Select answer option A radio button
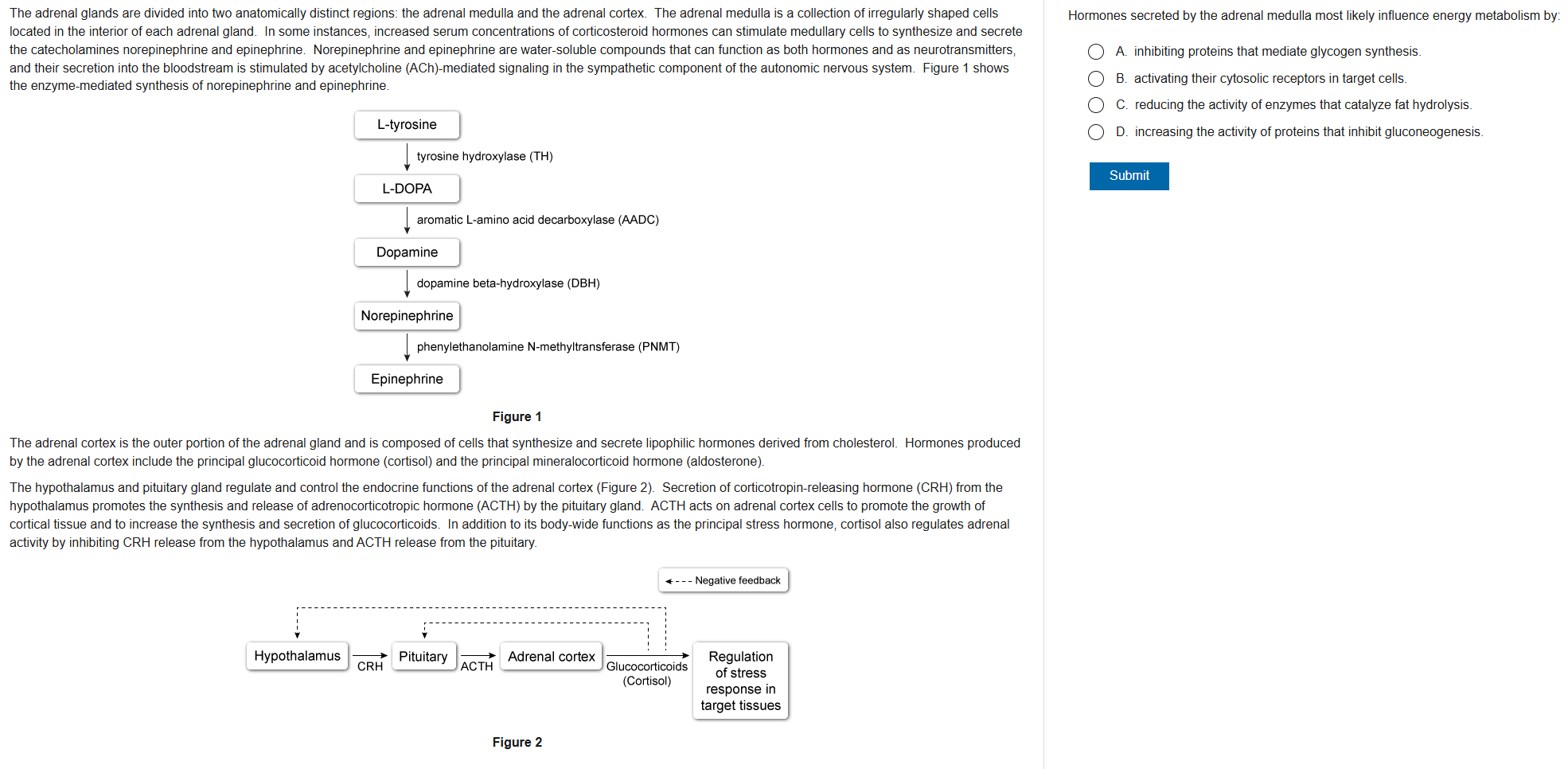This screenshot has height=769, width=1568. pos(1096,52)
